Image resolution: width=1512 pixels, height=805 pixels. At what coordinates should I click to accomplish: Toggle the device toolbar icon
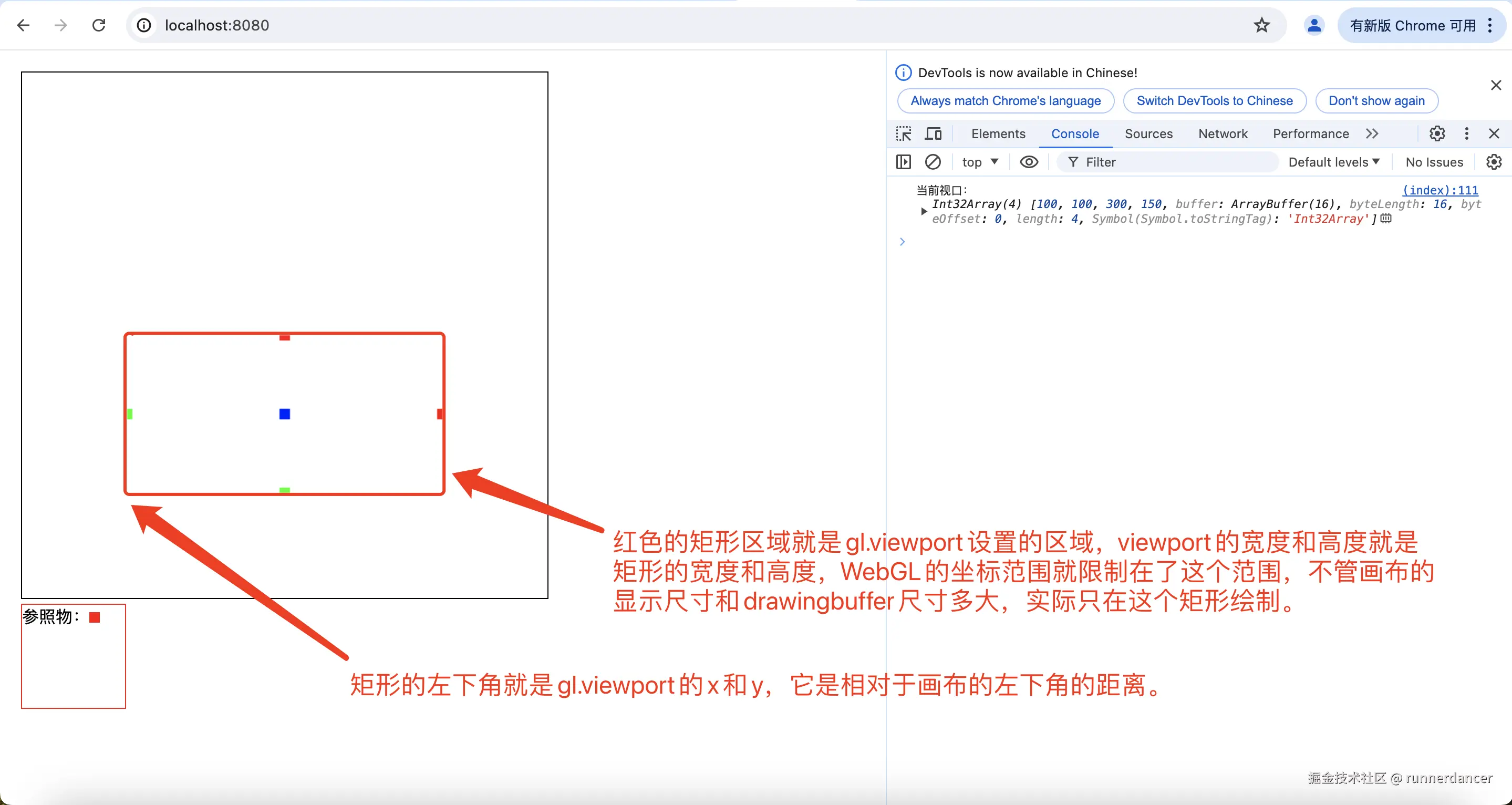click(933, 134)
